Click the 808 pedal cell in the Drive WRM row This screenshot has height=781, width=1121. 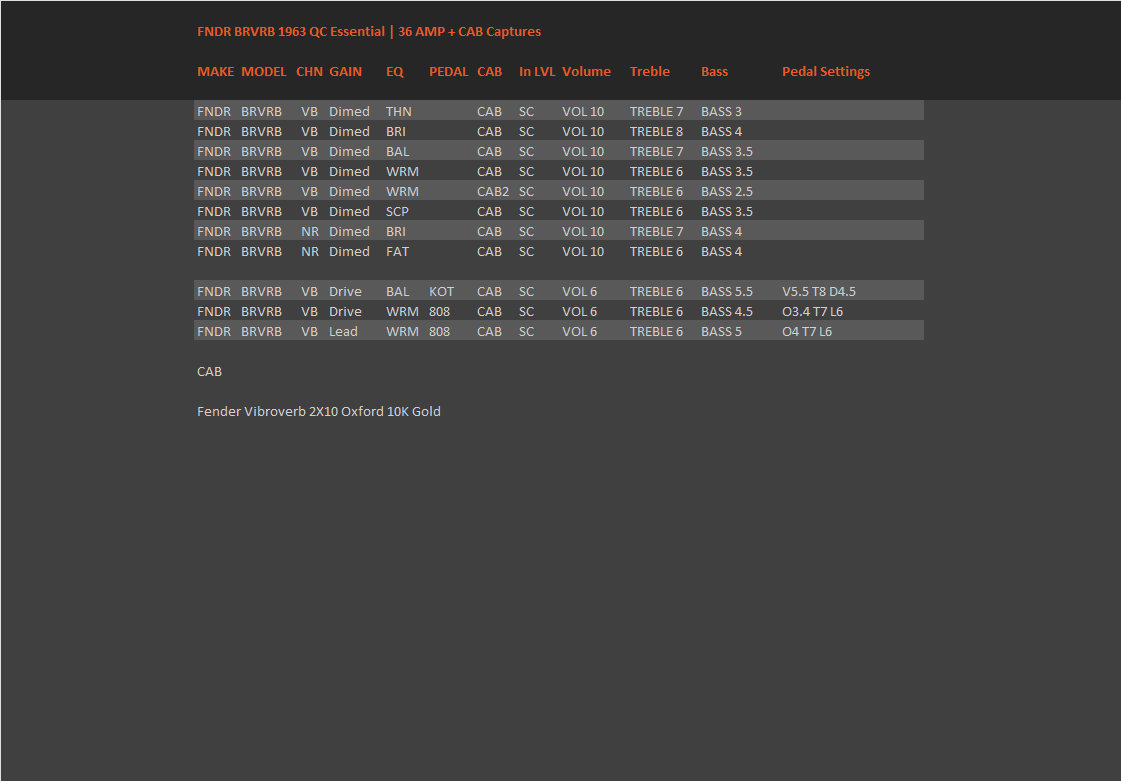tap(440, 312)
